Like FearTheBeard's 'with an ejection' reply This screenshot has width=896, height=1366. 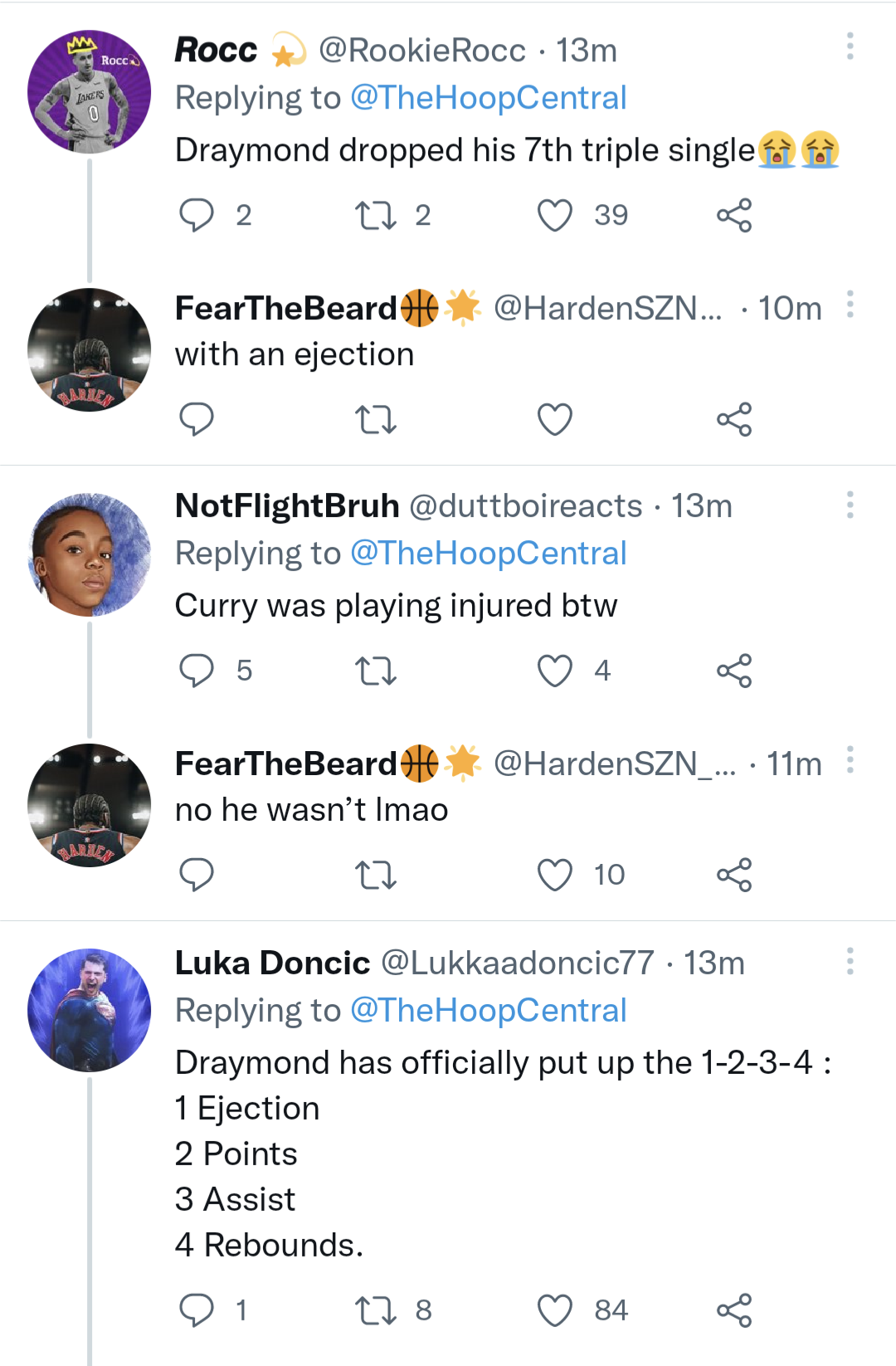tap(553, 420)
